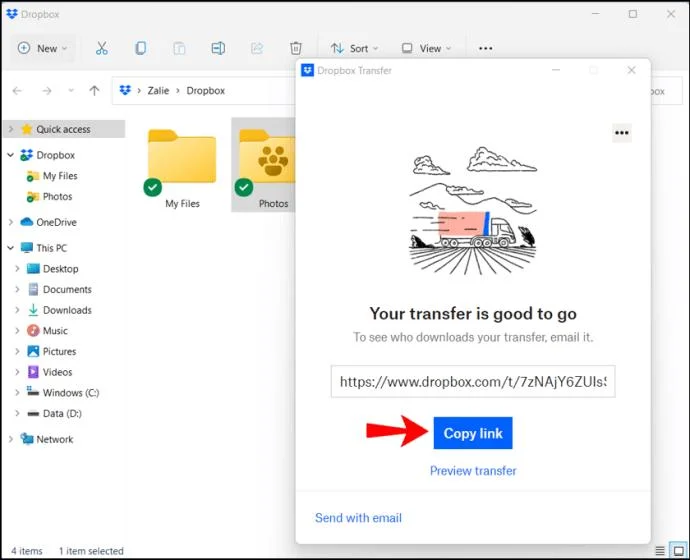Close the Dropbox Transfer window
This screenshot has height=560, width=690.
tap(631, 70)
